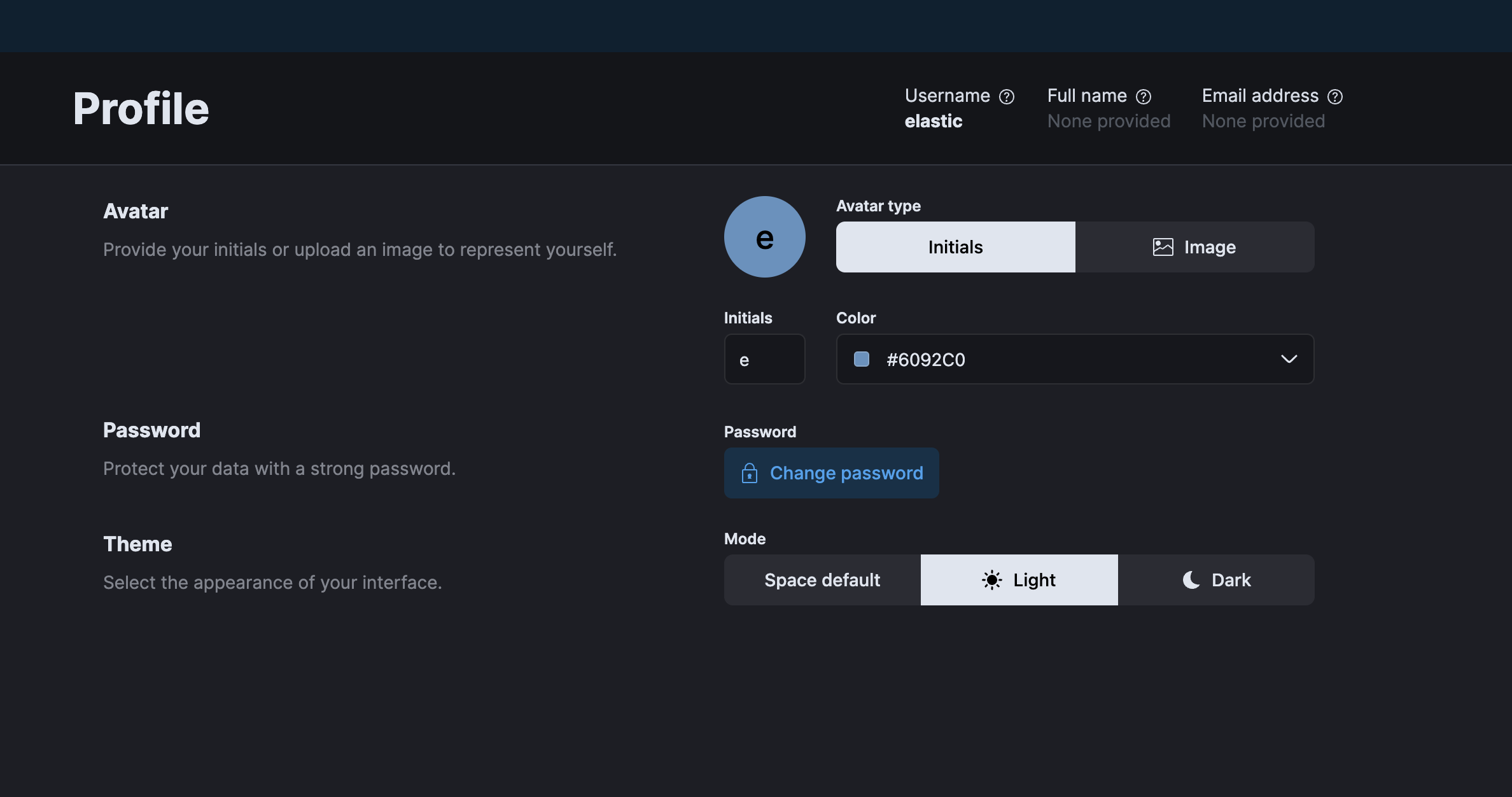Click the blue color swatch next to #6092C0

tap(862, 359)
